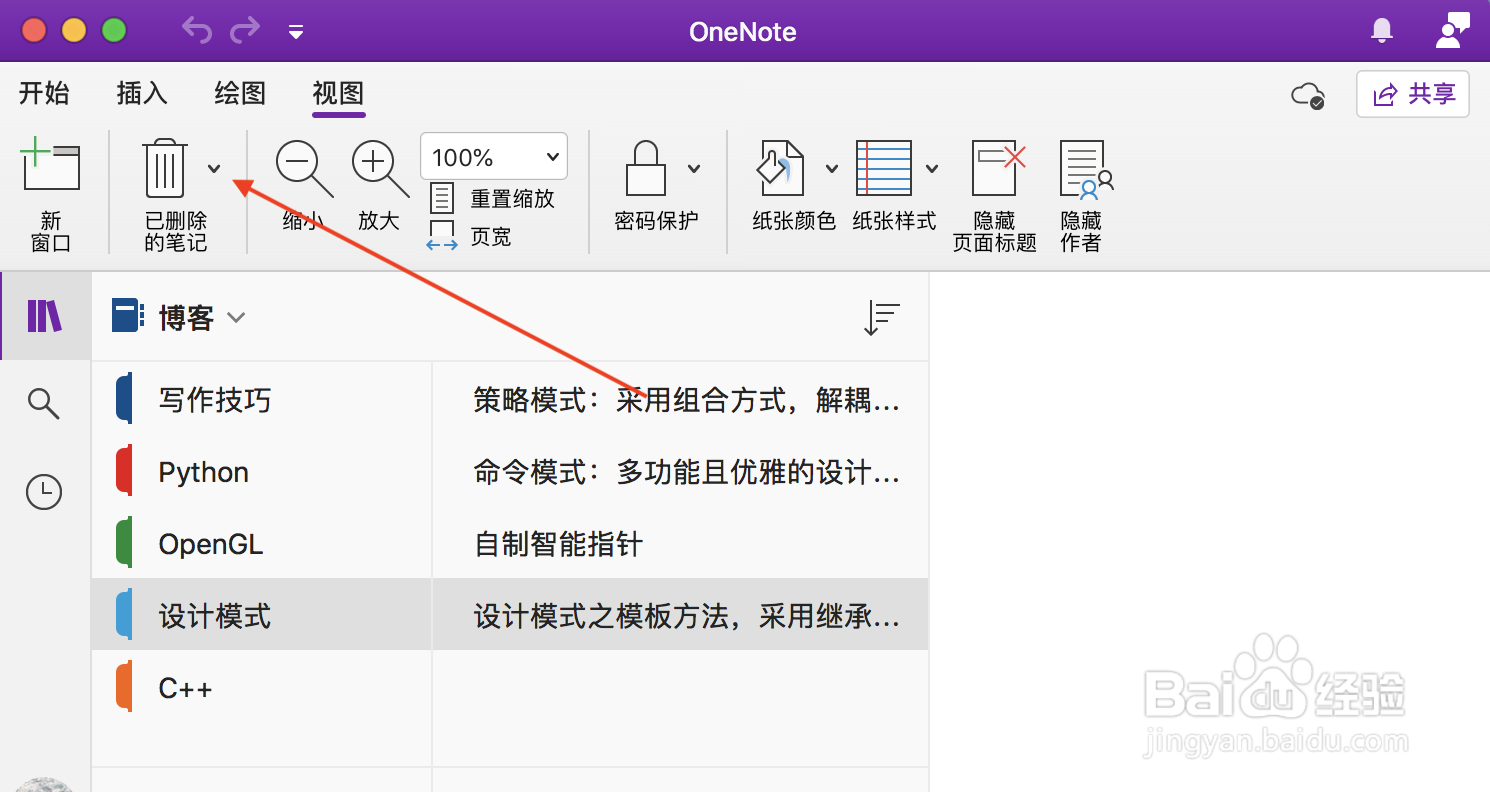Zoom out with the 缩小 magnifier

point(303,170)
